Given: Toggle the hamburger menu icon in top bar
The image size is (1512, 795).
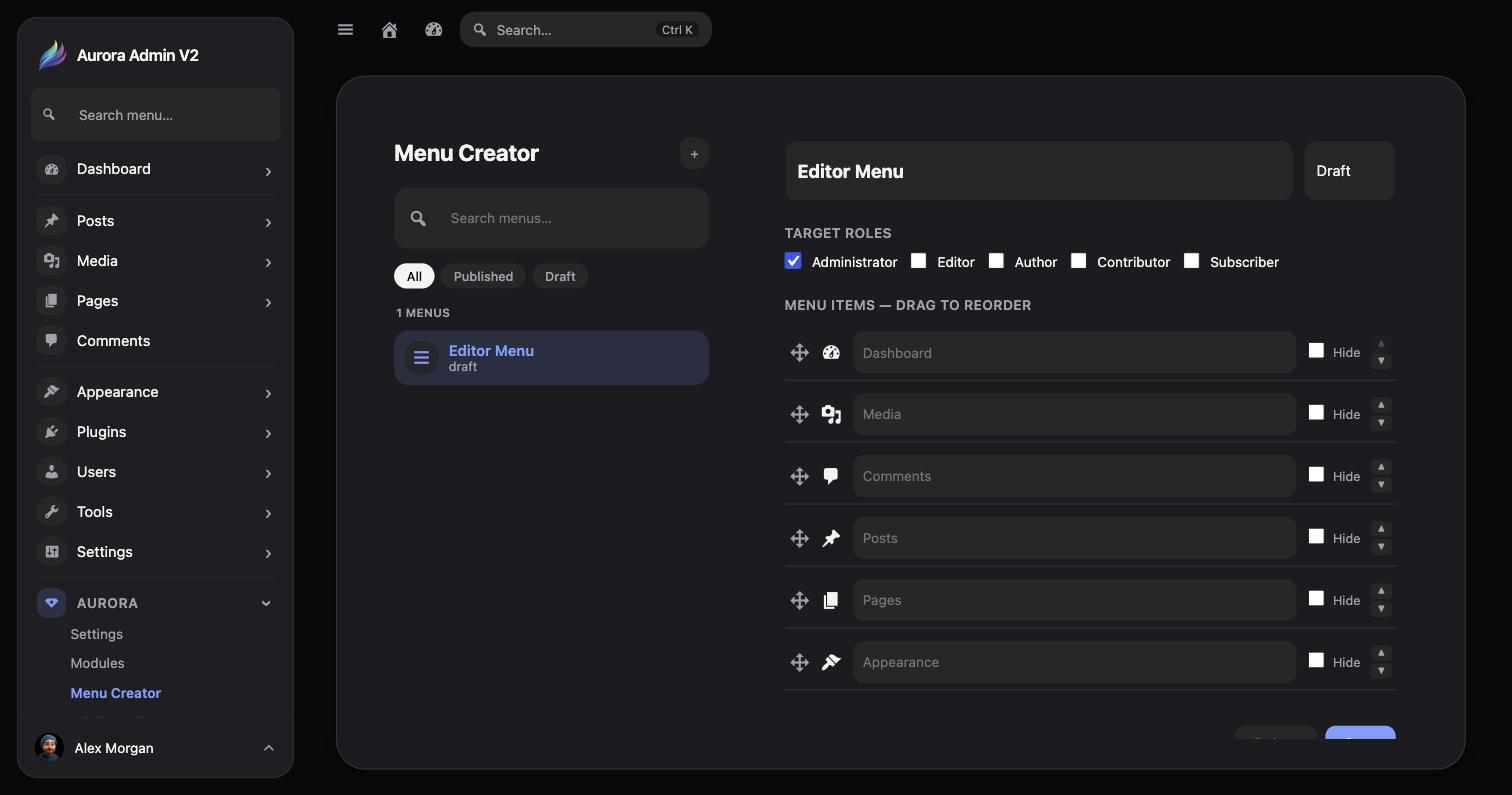Looking at the screenshot, I should [x=345, y=30].
